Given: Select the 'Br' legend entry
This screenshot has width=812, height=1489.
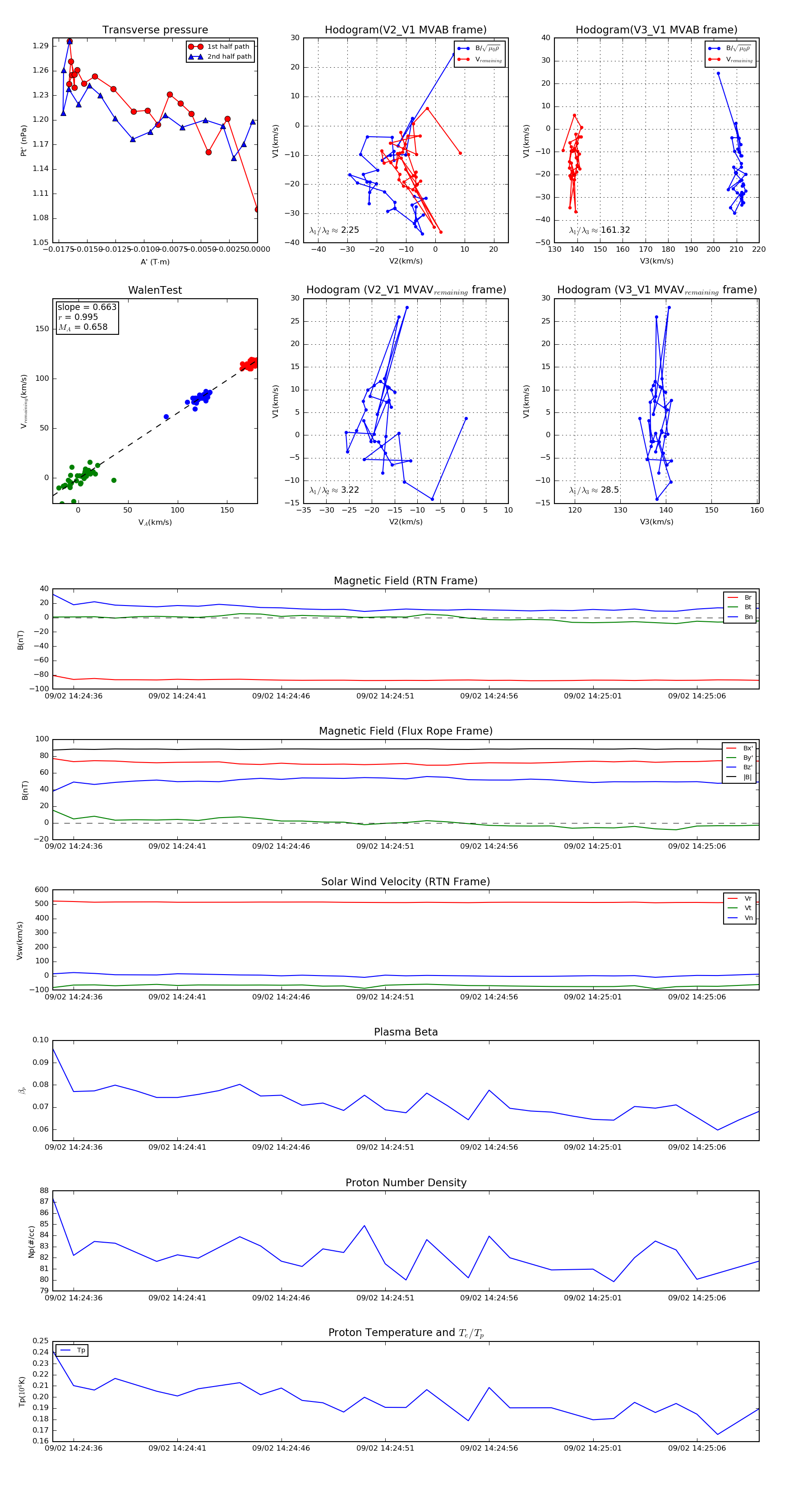Looking at the screenshot, I should (740, 598).
